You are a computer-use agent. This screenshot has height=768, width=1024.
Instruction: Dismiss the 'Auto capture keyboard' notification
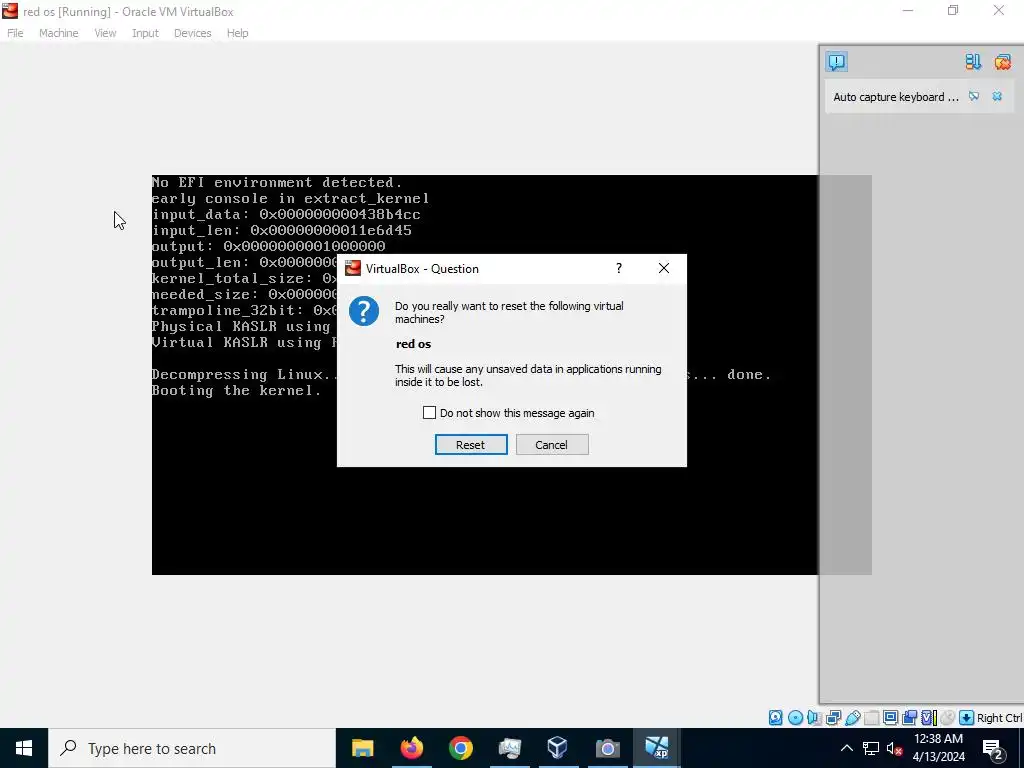(997, 97)
